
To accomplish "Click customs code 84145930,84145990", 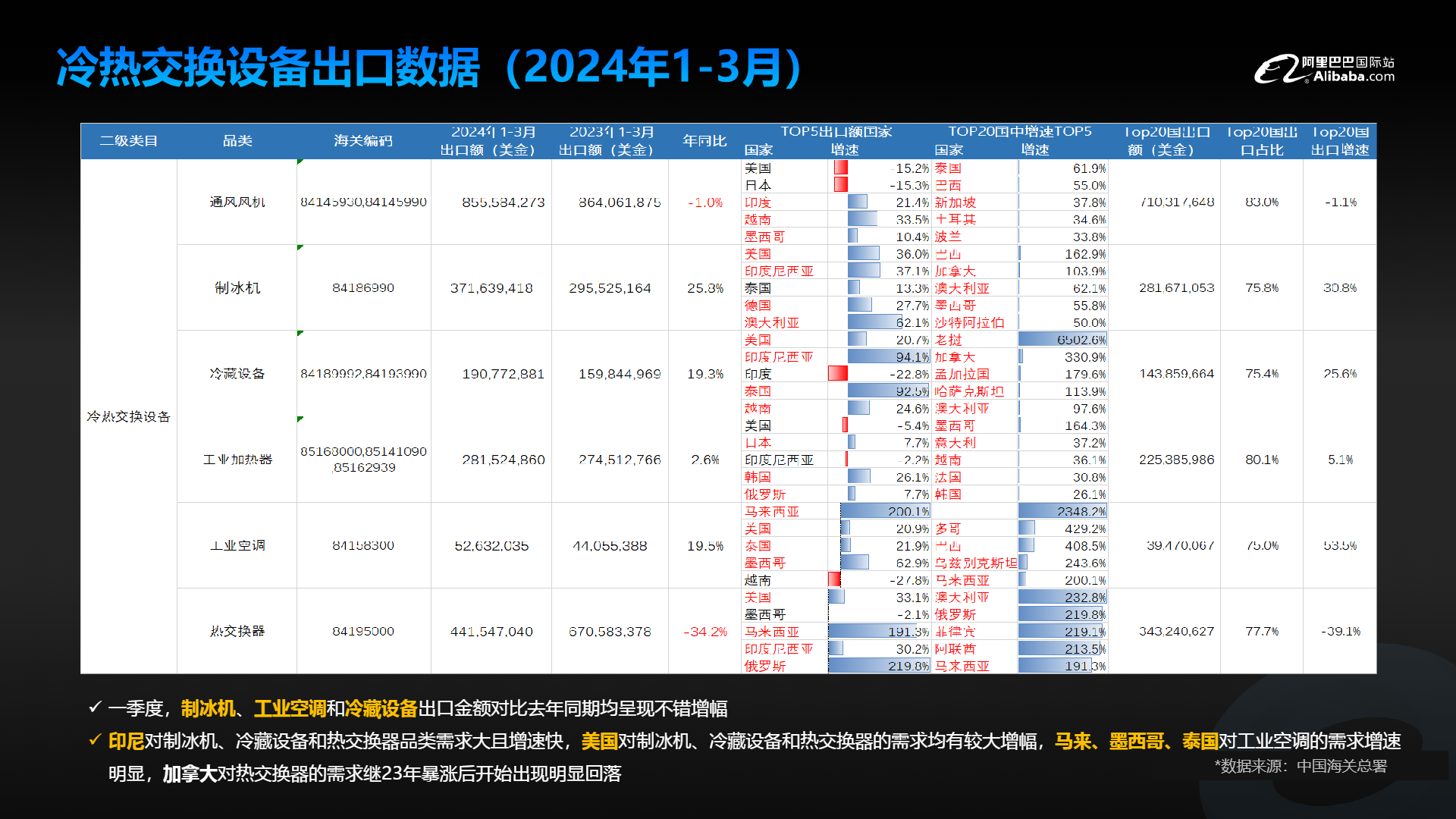I will (363, 202).
